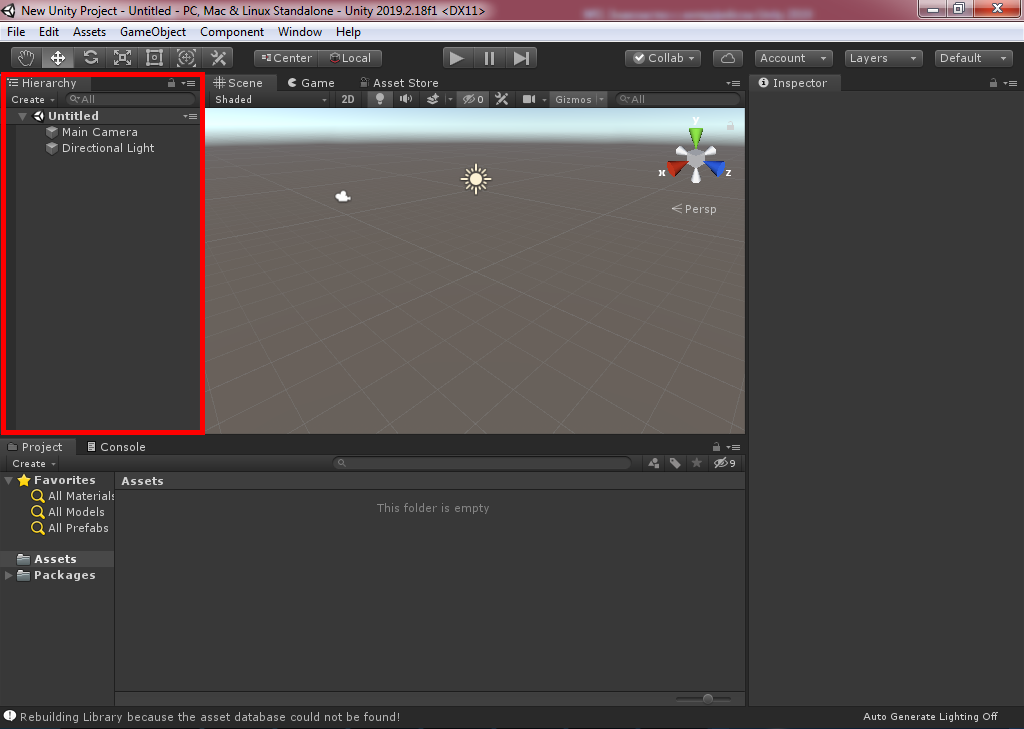
Task: Select the Rect Transform tool
Action: click(x=155, y=58)
